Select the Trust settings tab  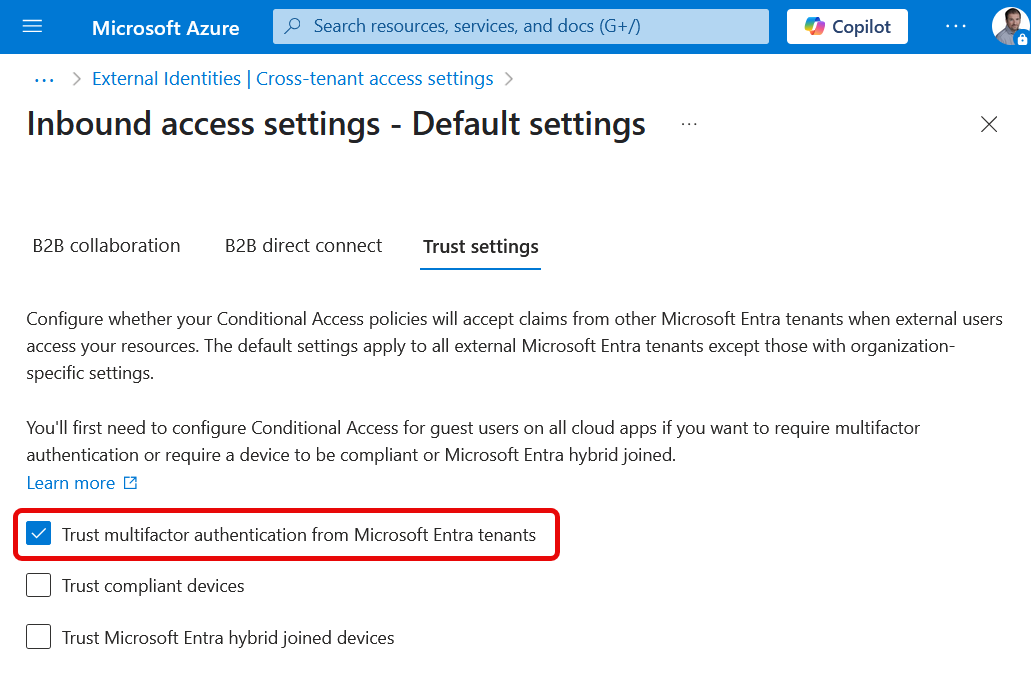pos(480,247)
